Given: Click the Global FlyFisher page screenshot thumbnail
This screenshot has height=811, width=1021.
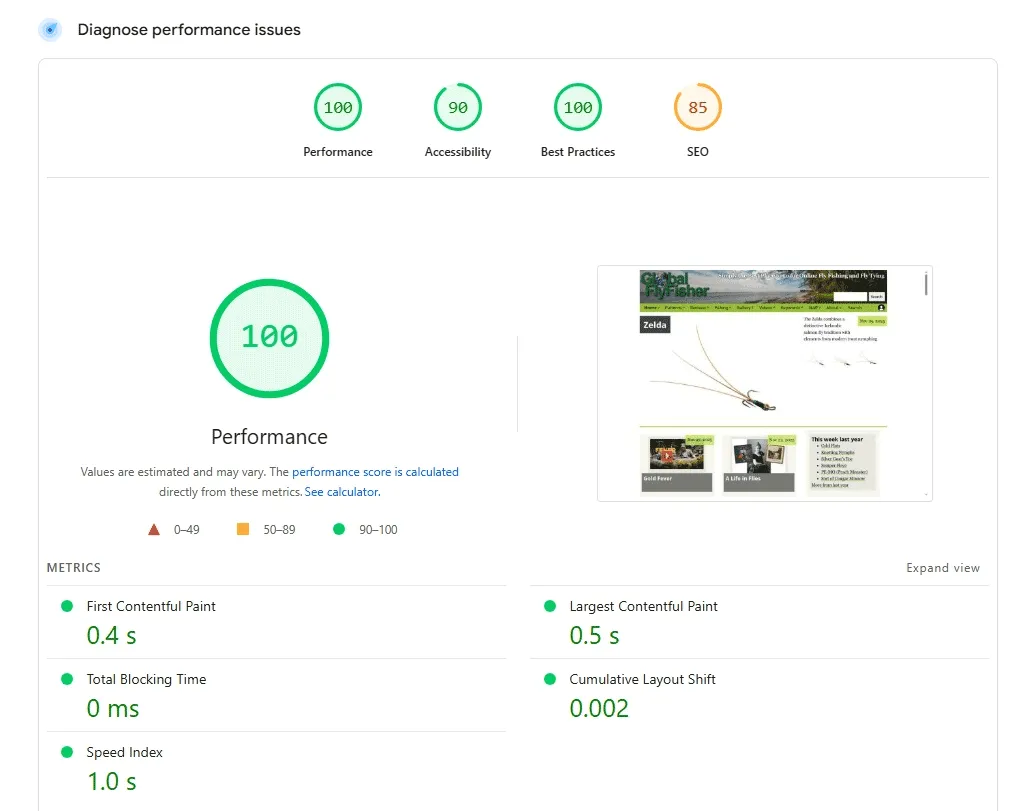Looking at the screenshot, I should (764, 383).
